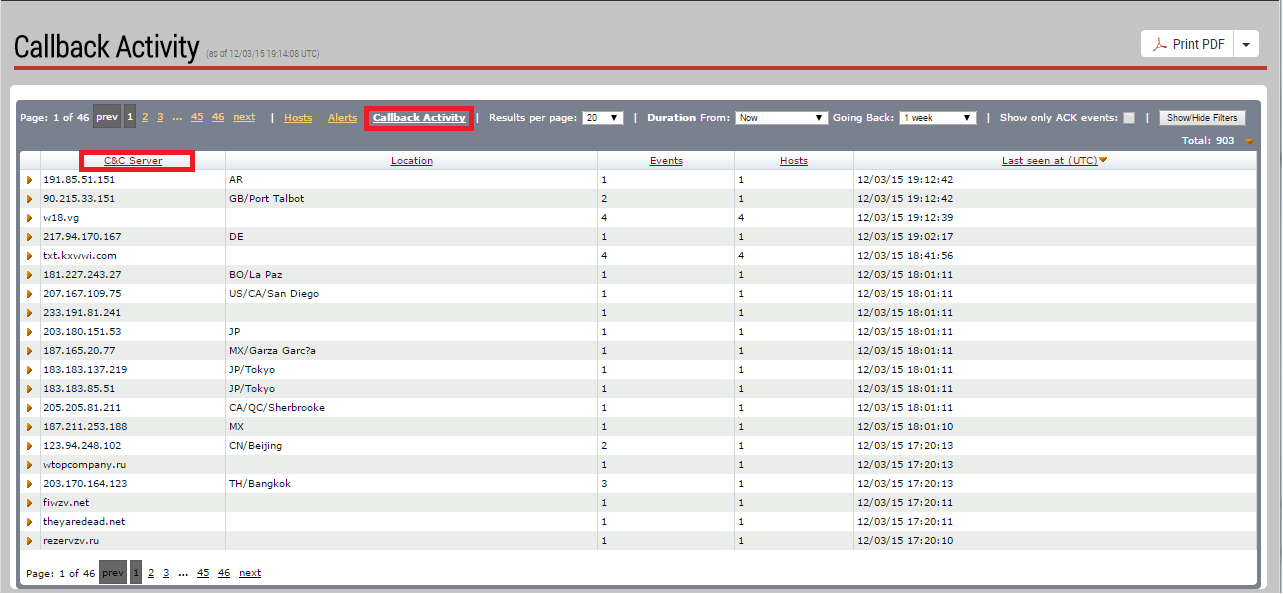Sort by Events column header
The width and height of the screenshot is (1283, 594).
(x=666, y=161)
